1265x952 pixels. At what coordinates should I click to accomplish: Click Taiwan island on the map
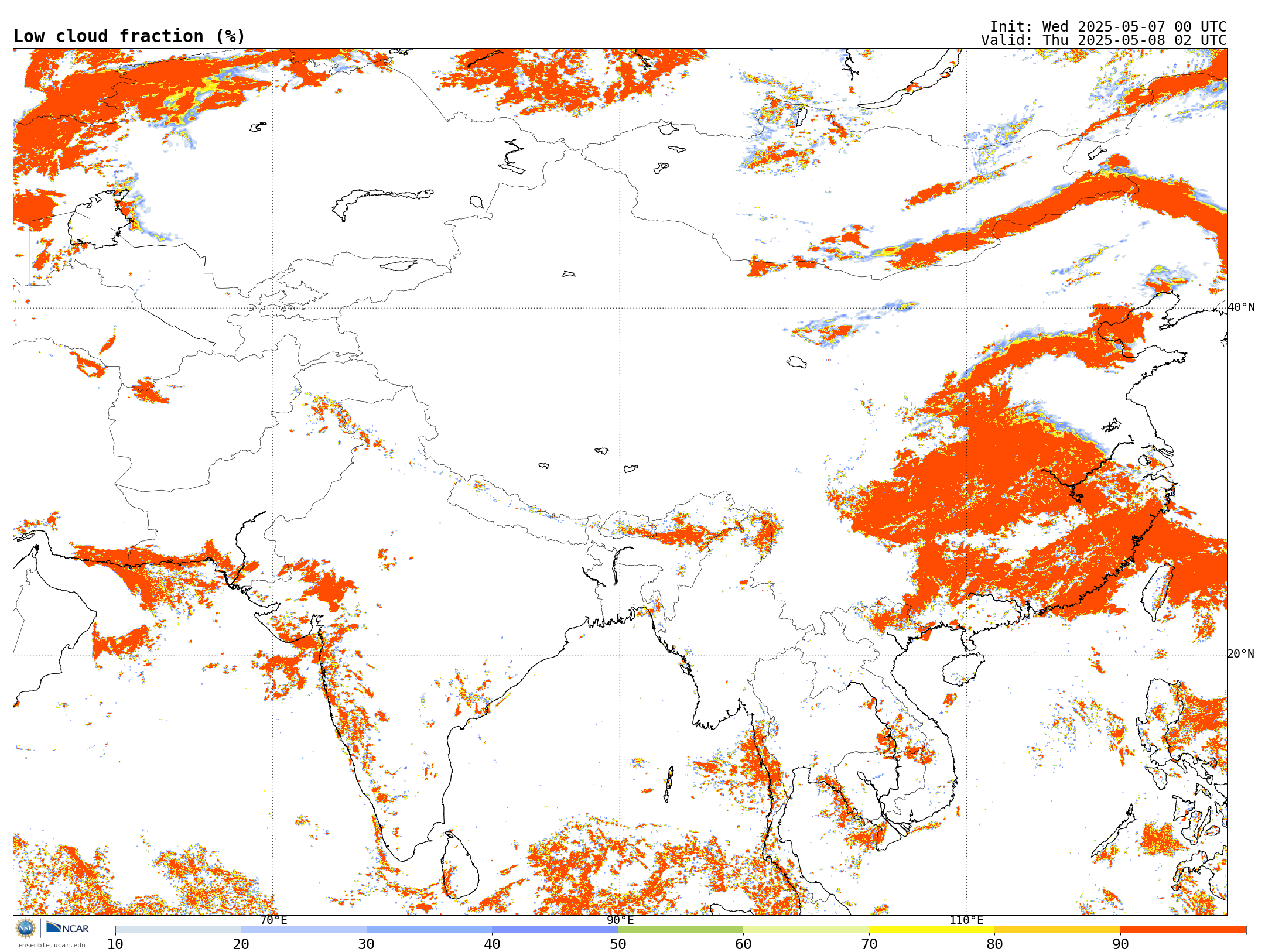1158,591
